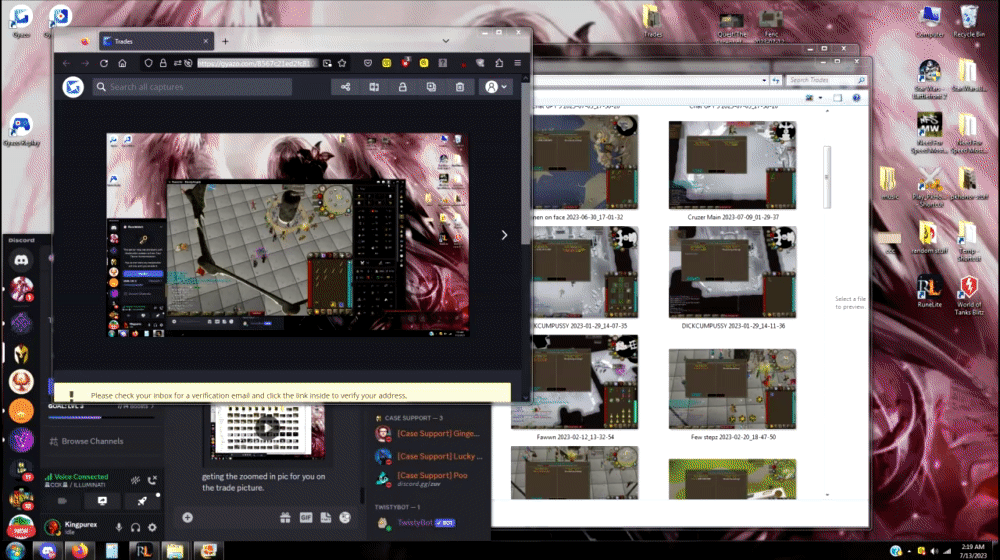Open RuneLite from the taskbar
Screen dimensions: 1000x560
pos(143,550)
